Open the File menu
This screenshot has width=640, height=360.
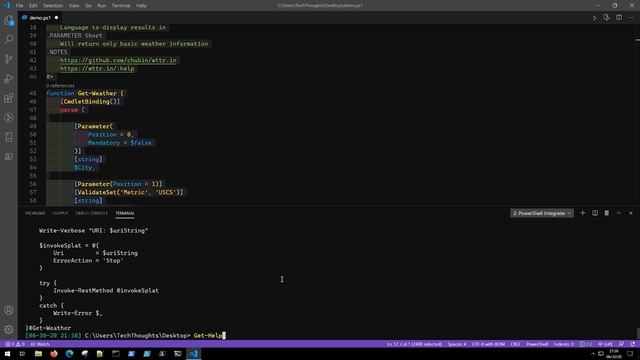[x=19, y=6]
